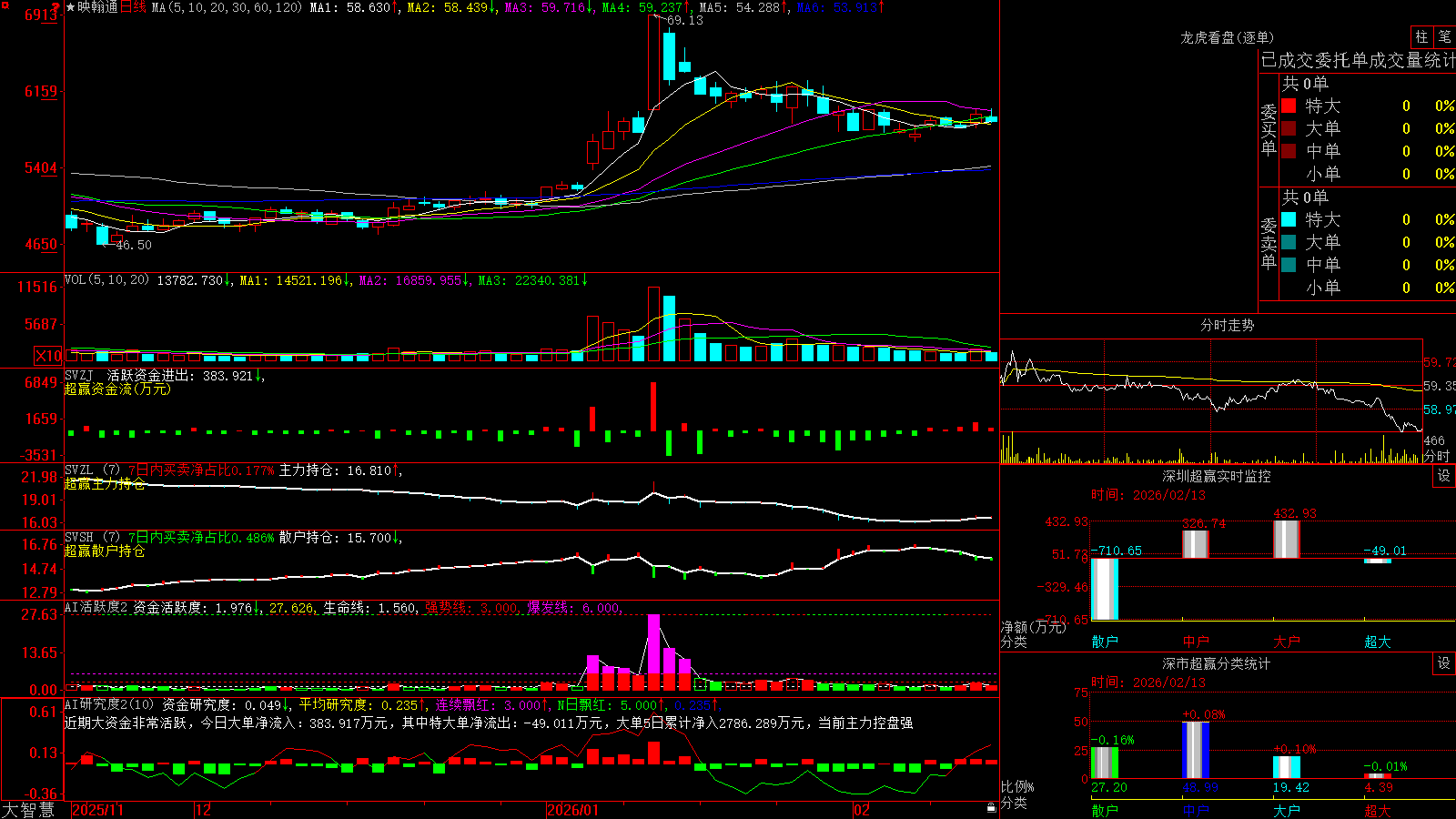The height and width of the screenshot is (819, 1456).
Task: Click the 46.50 low price label
Action: coord(134,245)
